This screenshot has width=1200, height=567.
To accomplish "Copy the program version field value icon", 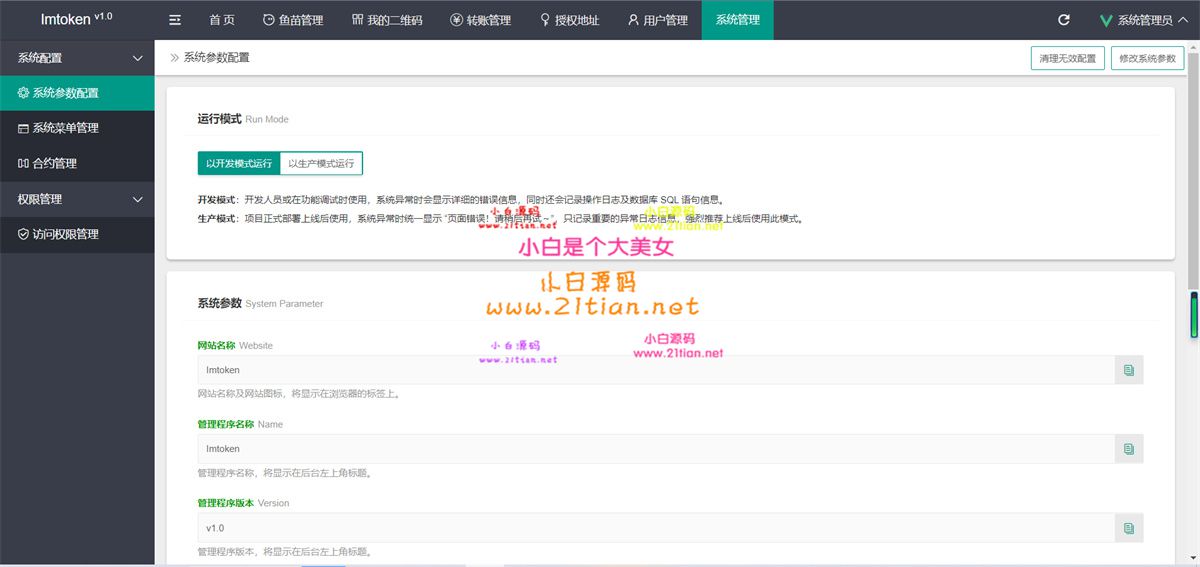I will tap(1129, 528).
